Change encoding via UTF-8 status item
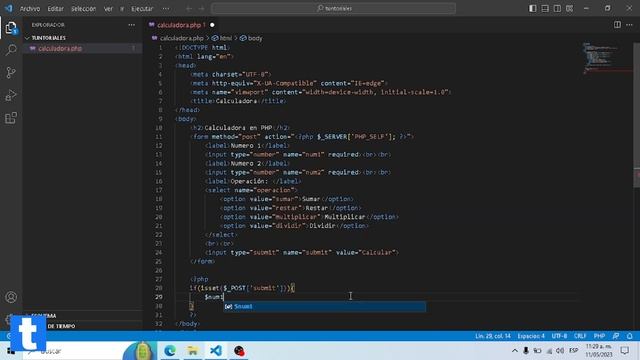Viewport: 640px width, 360px height. pos(559,336)
